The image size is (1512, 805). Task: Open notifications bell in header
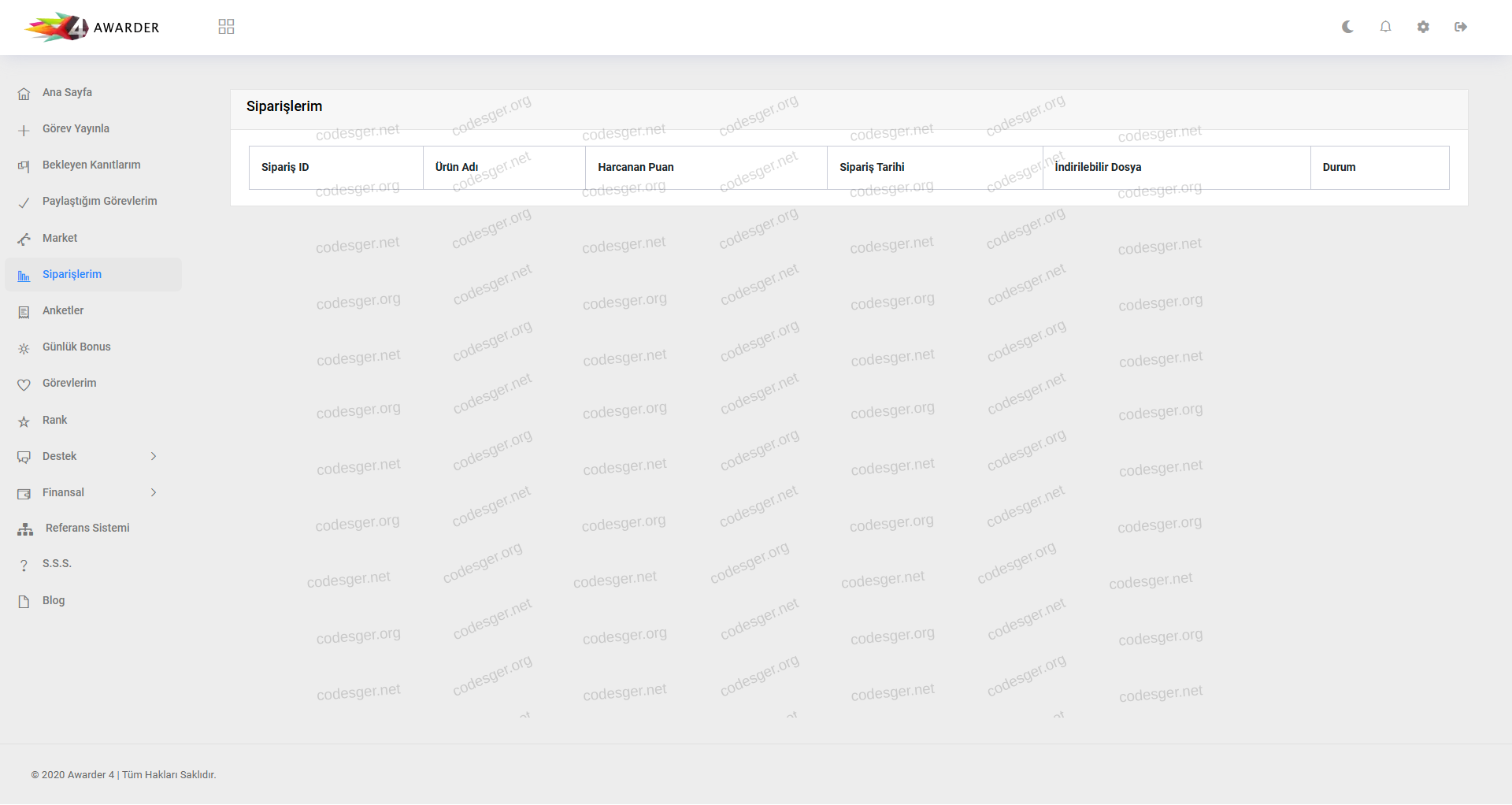(x=1385, y=27)
